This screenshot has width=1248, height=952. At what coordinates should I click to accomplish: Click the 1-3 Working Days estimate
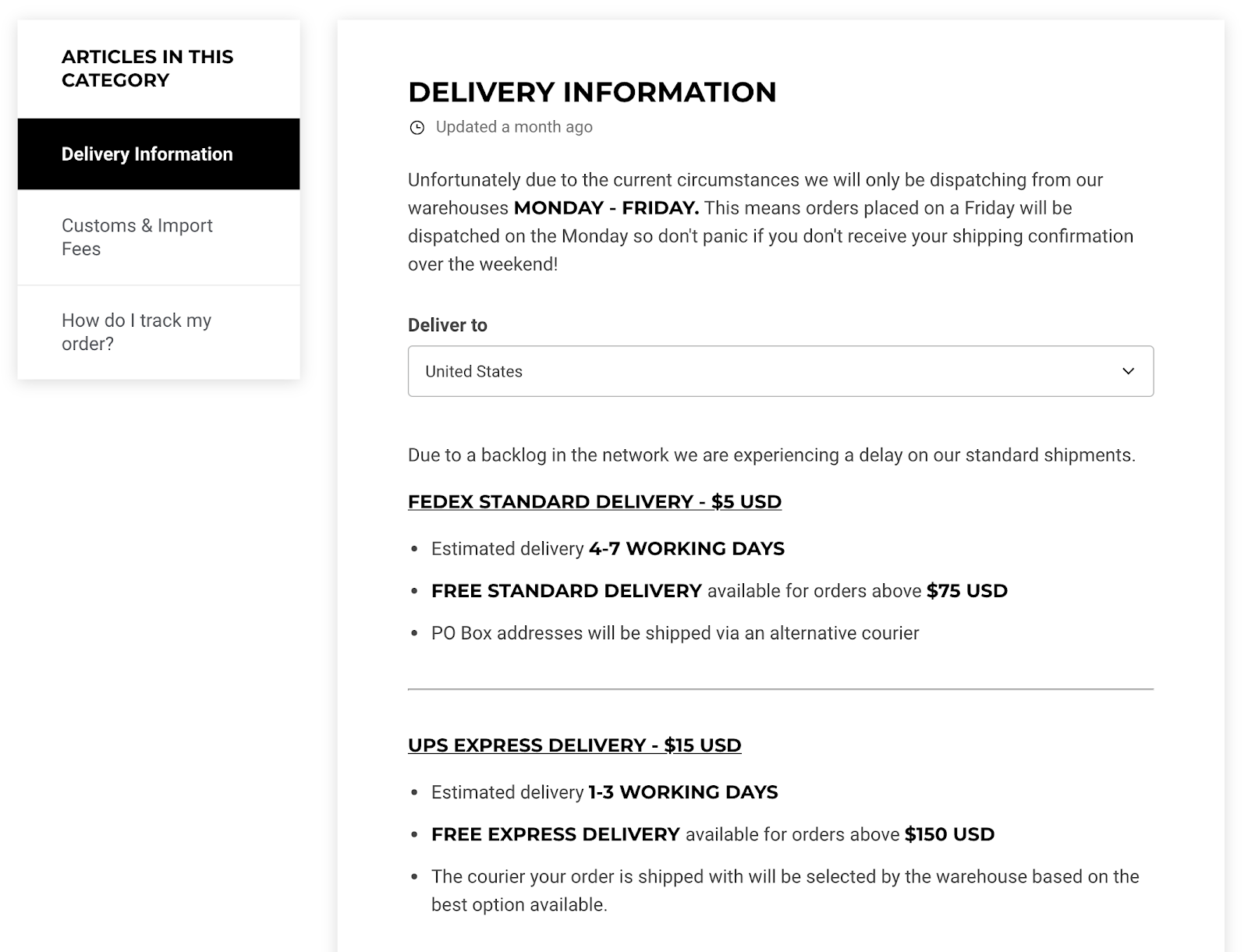(682, 792)
